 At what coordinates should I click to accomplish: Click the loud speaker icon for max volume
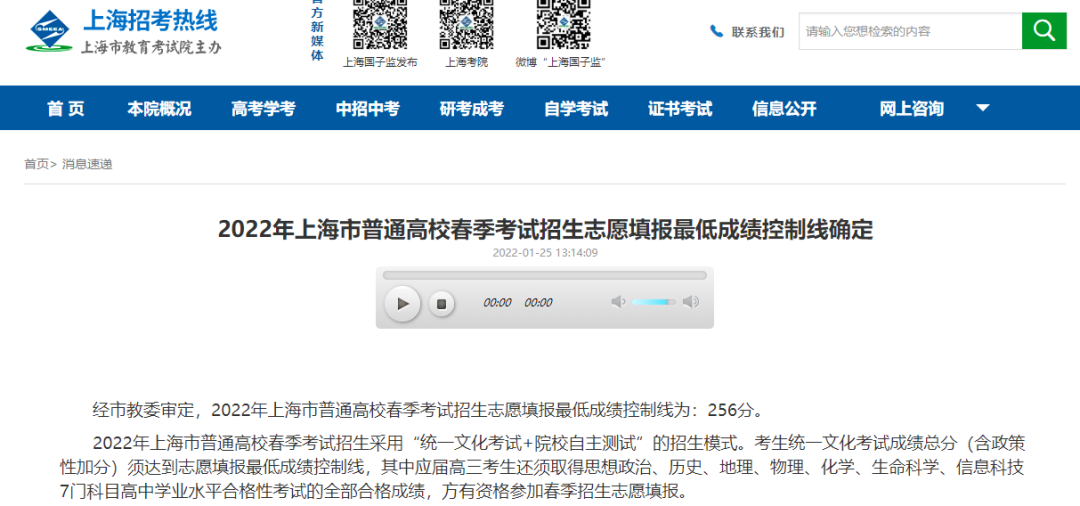pyautogui.click(x=690, y=302)
